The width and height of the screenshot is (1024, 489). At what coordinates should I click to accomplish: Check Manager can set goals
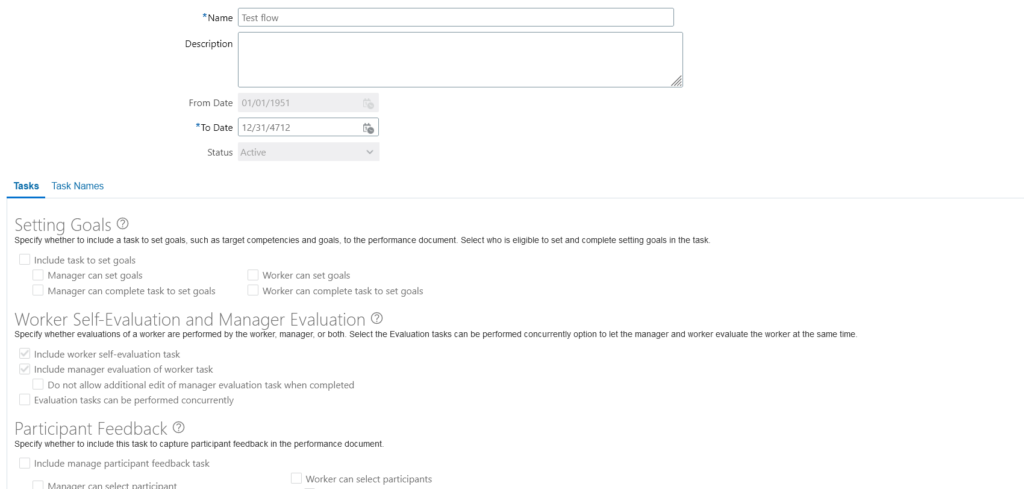point(38,275)
